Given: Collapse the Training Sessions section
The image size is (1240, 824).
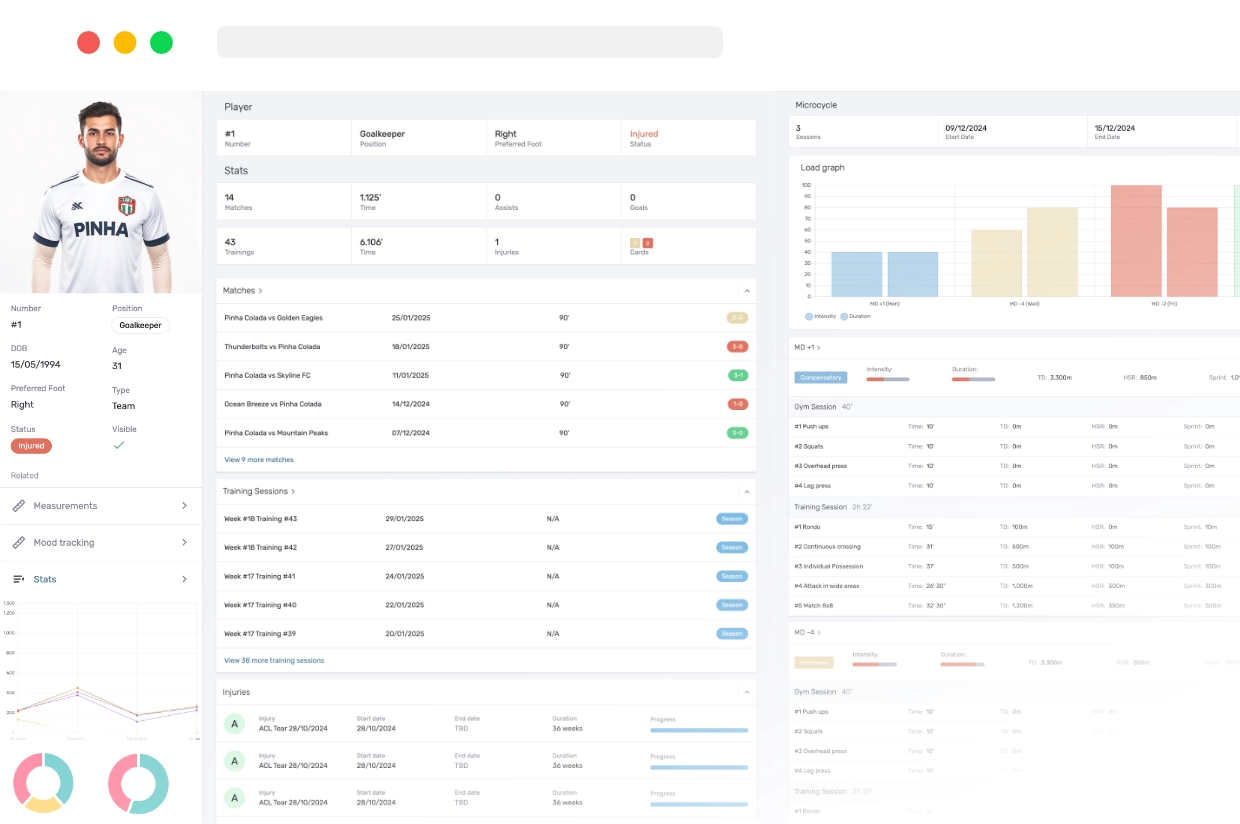Looking at the screenshot, I should pyautogui.click(x=746, y=492).
